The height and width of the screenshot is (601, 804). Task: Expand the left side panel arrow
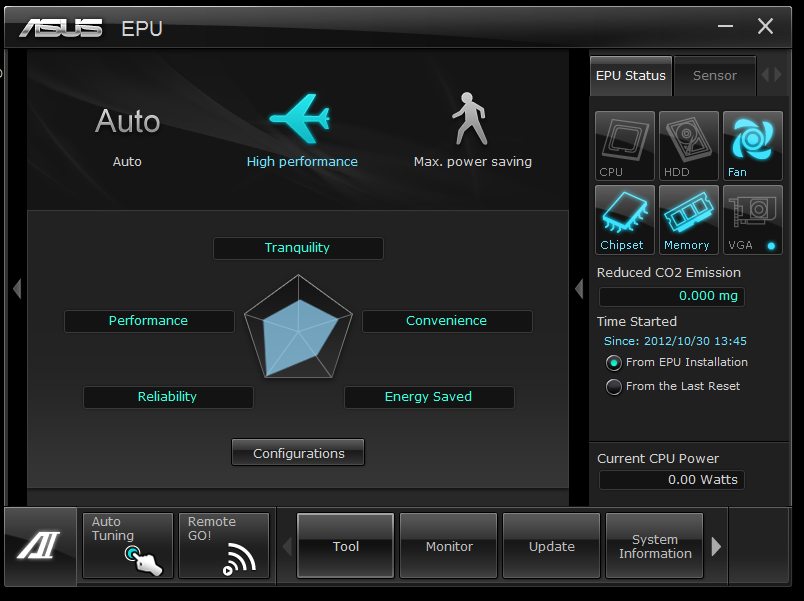[x=16, y=288]
